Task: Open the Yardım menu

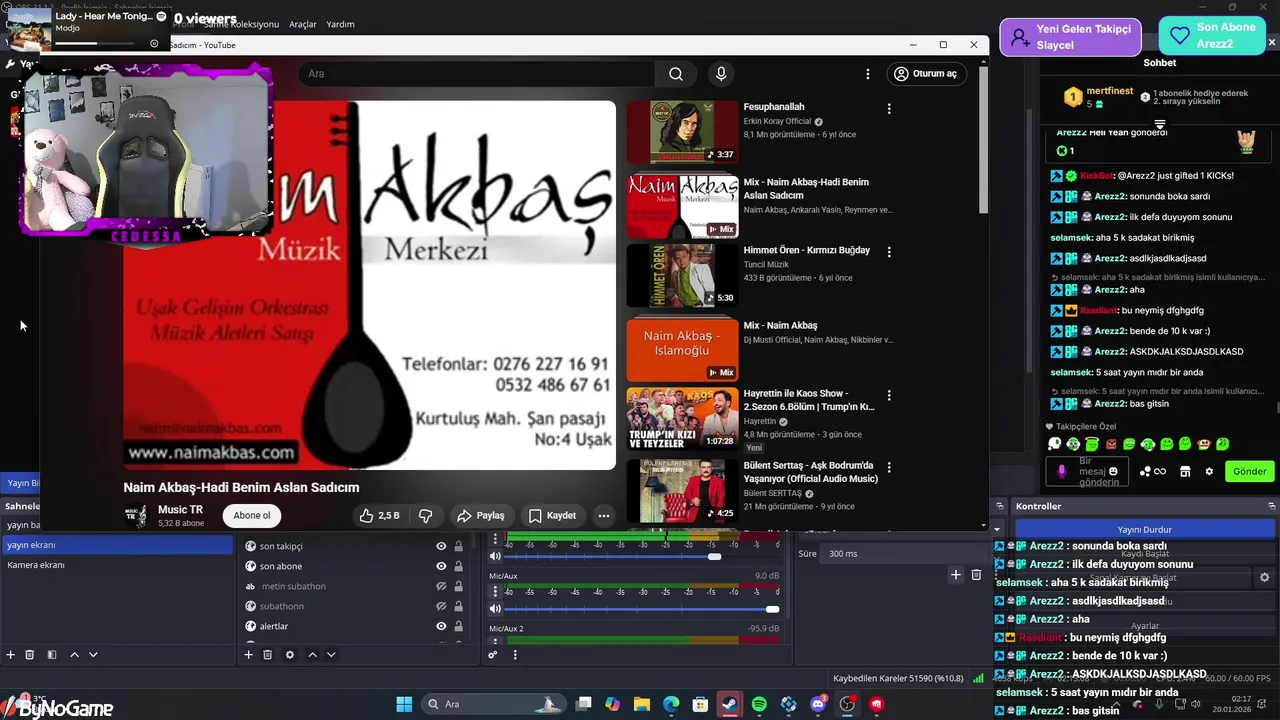Action: [x=340, y=24]
